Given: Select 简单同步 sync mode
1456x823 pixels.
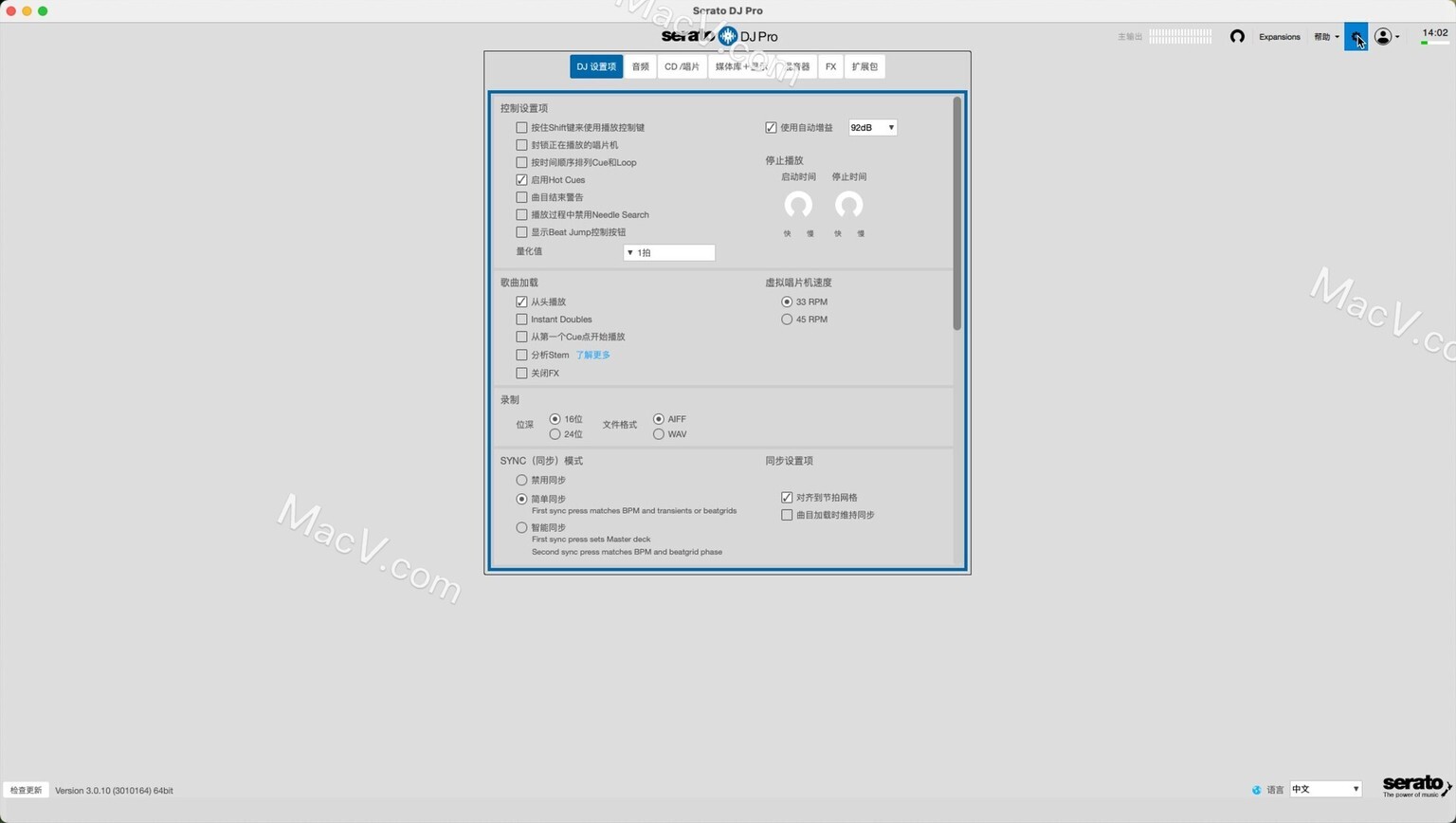Looking at the screenshot, I should pyautogui.click(x=521, y=499).
